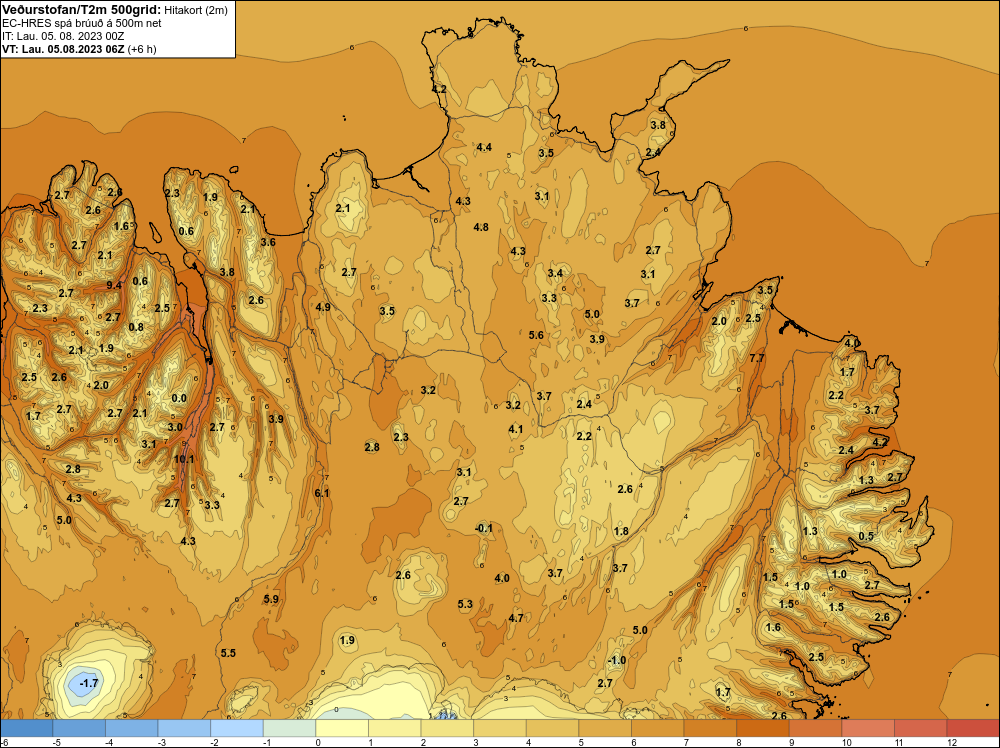Pick the legend swatch between -6 and -5
Viewport: 1000px width, 748px height.
click(x=26, y=728)
